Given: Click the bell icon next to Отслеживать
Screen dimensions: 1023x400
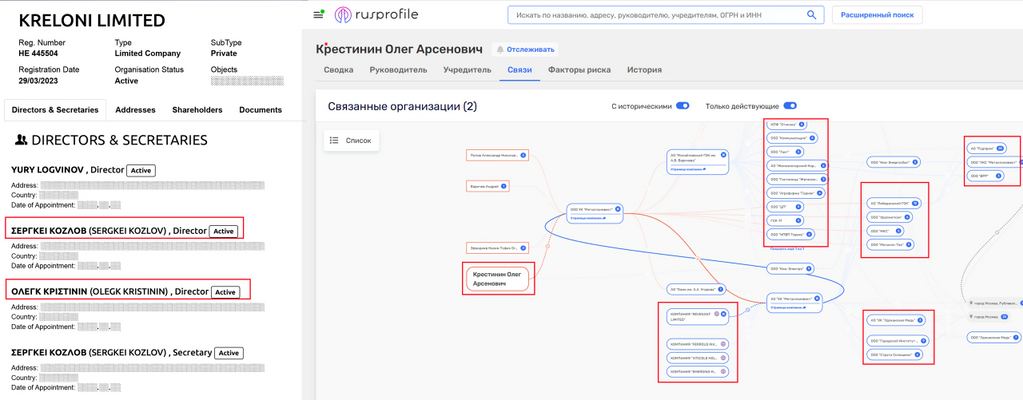Looking at the screenshot, I should (499, 49).
